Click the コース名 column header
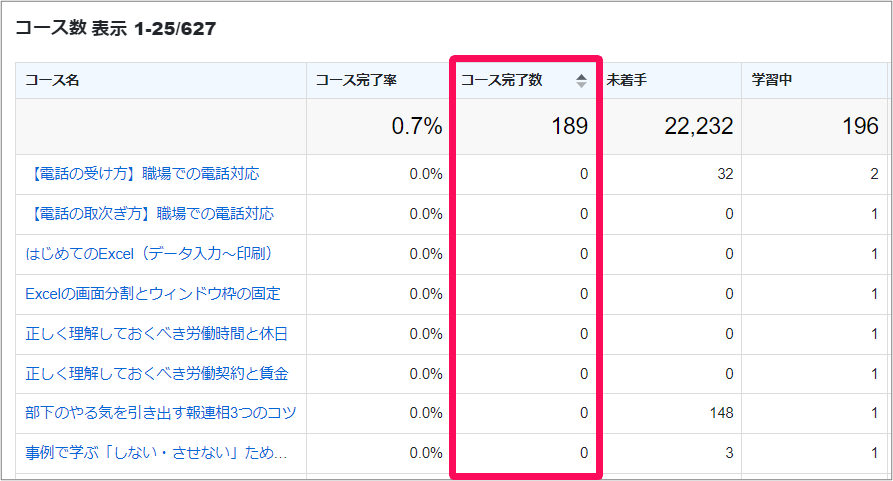This screenshot has height=481, width=893. (52, 80)
